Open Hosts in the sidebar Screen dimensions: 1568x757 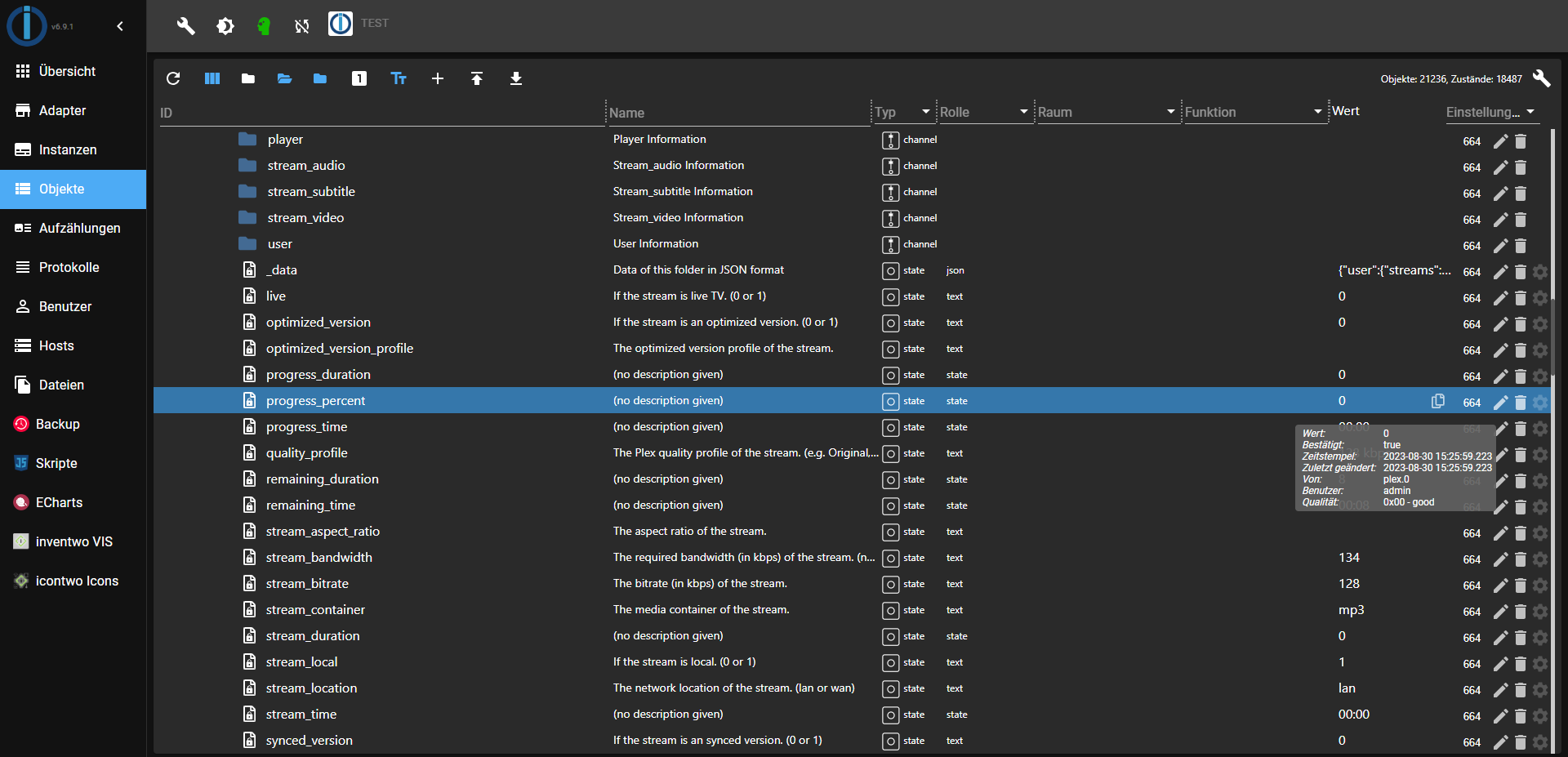(x=73, y=345)
